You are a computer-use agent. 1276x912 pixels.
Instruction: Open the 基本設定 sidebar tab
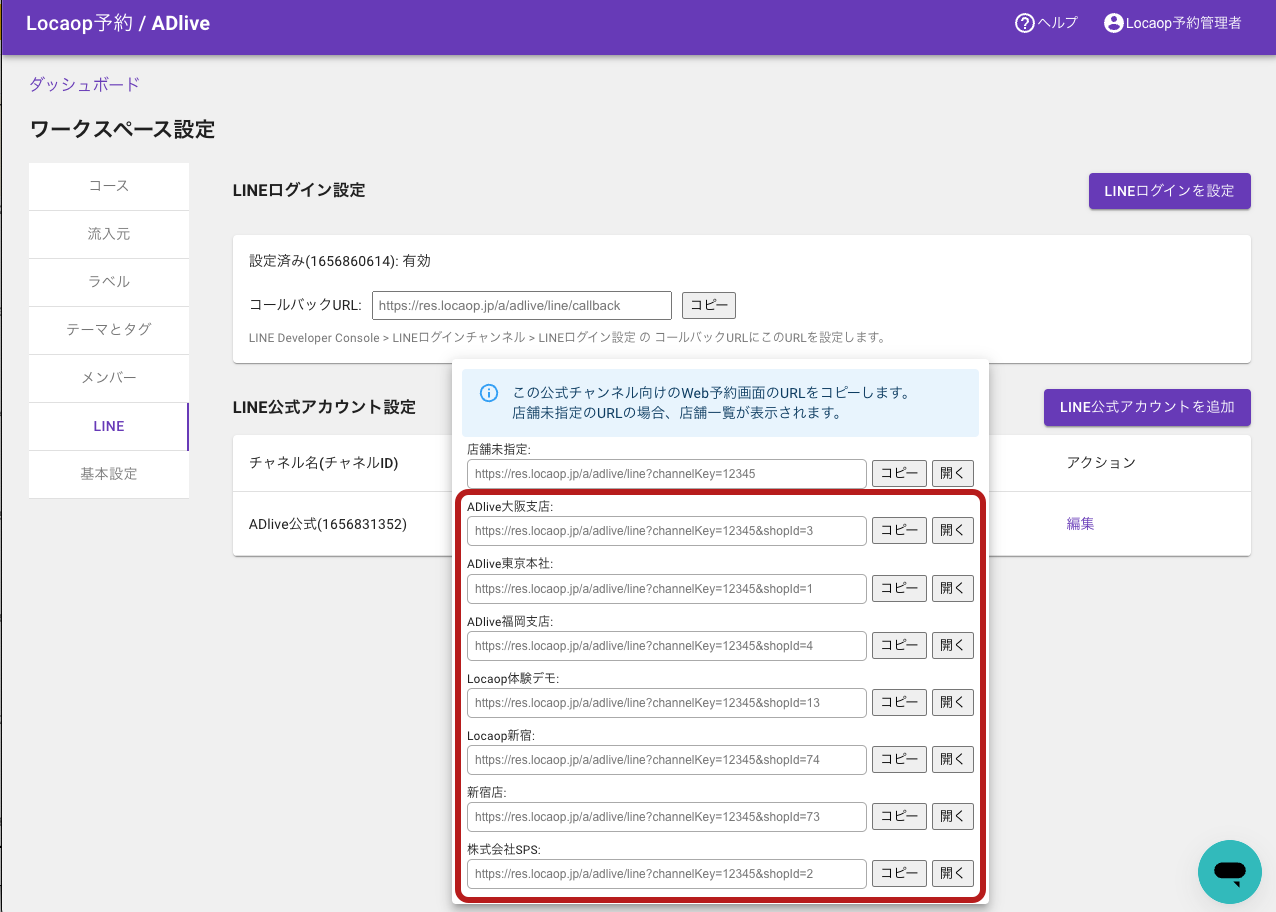click(109, 474)
